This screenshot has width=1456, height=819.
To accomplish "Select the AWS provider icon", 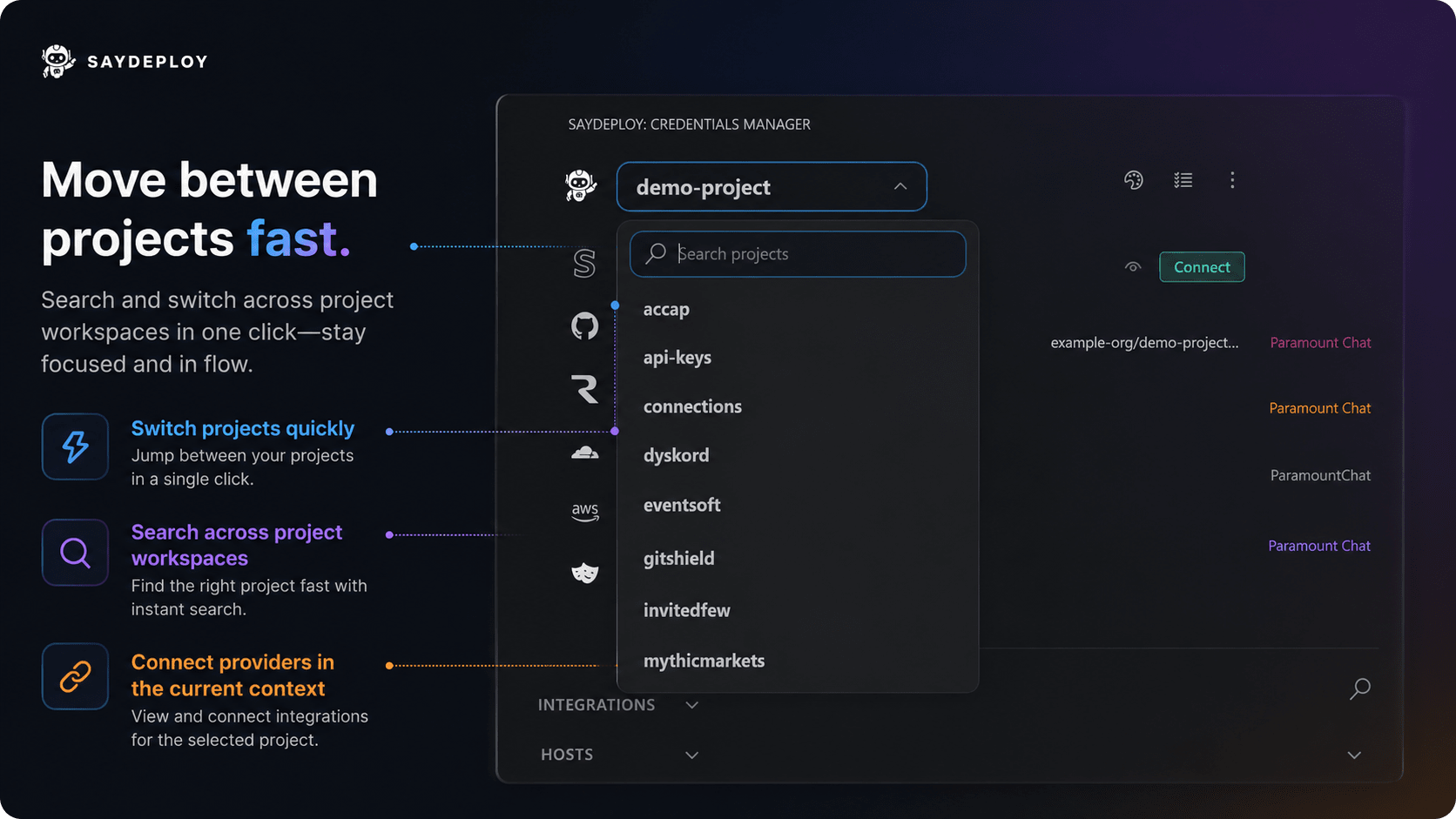I will coord(584,511).
